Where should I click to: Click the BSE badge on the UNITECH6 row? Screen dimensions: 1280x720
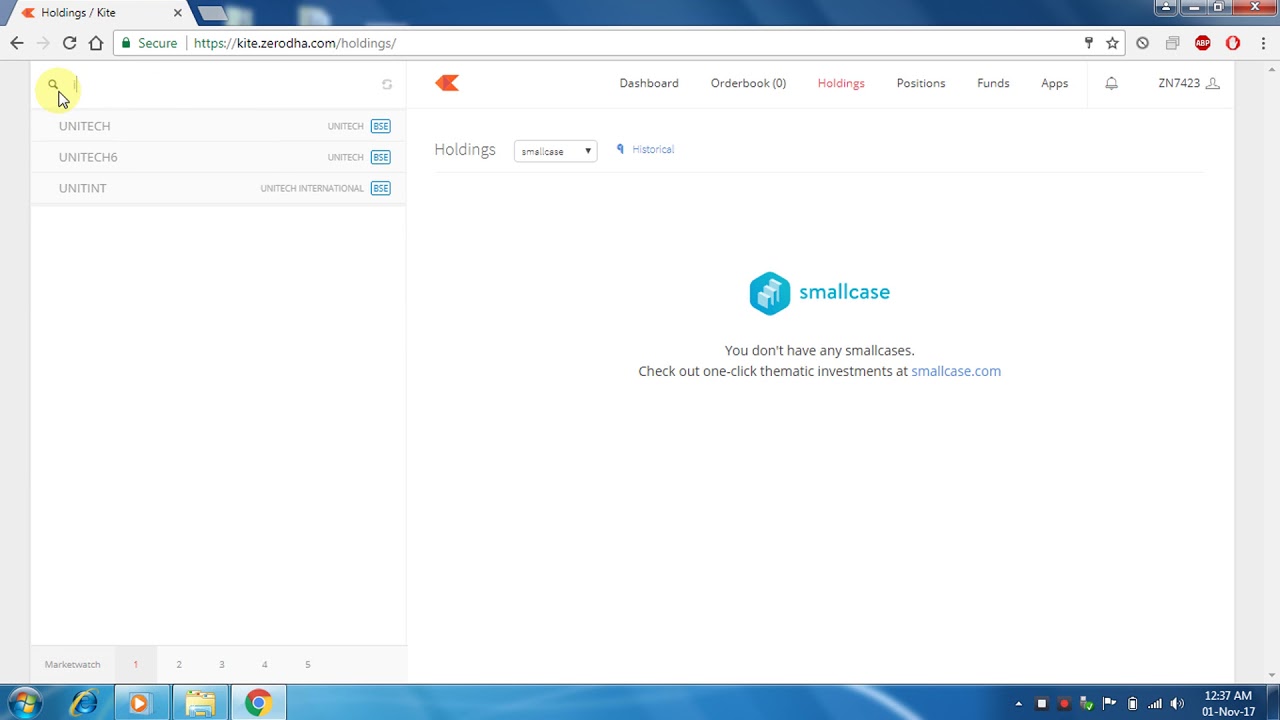coord(380,157)
